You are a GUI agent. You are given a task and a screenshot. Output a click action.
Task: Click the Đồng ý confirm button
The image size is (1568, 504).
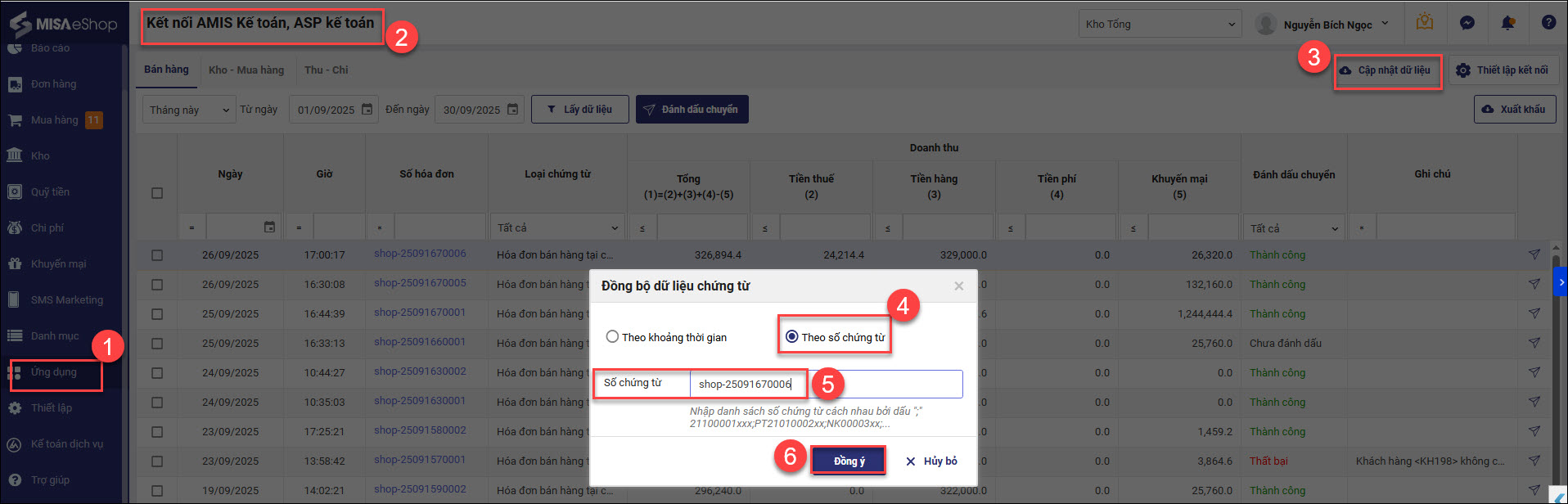(x=849, y=461)
